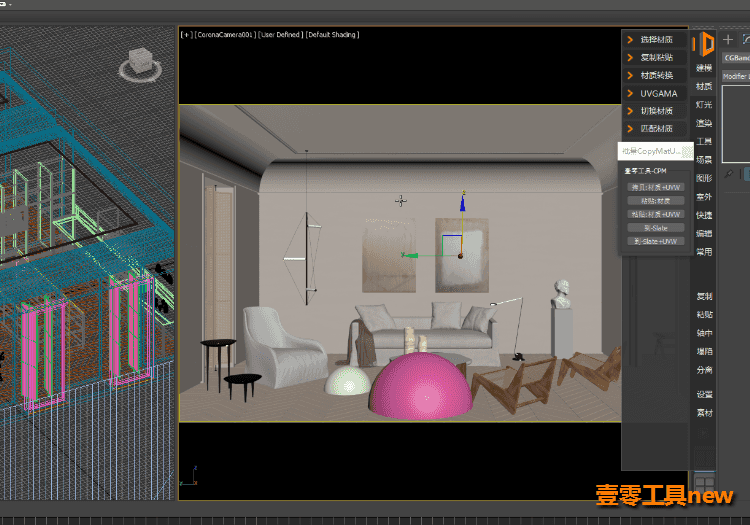
Task: Select the pink dome object
Action: [x=421, y=387]
